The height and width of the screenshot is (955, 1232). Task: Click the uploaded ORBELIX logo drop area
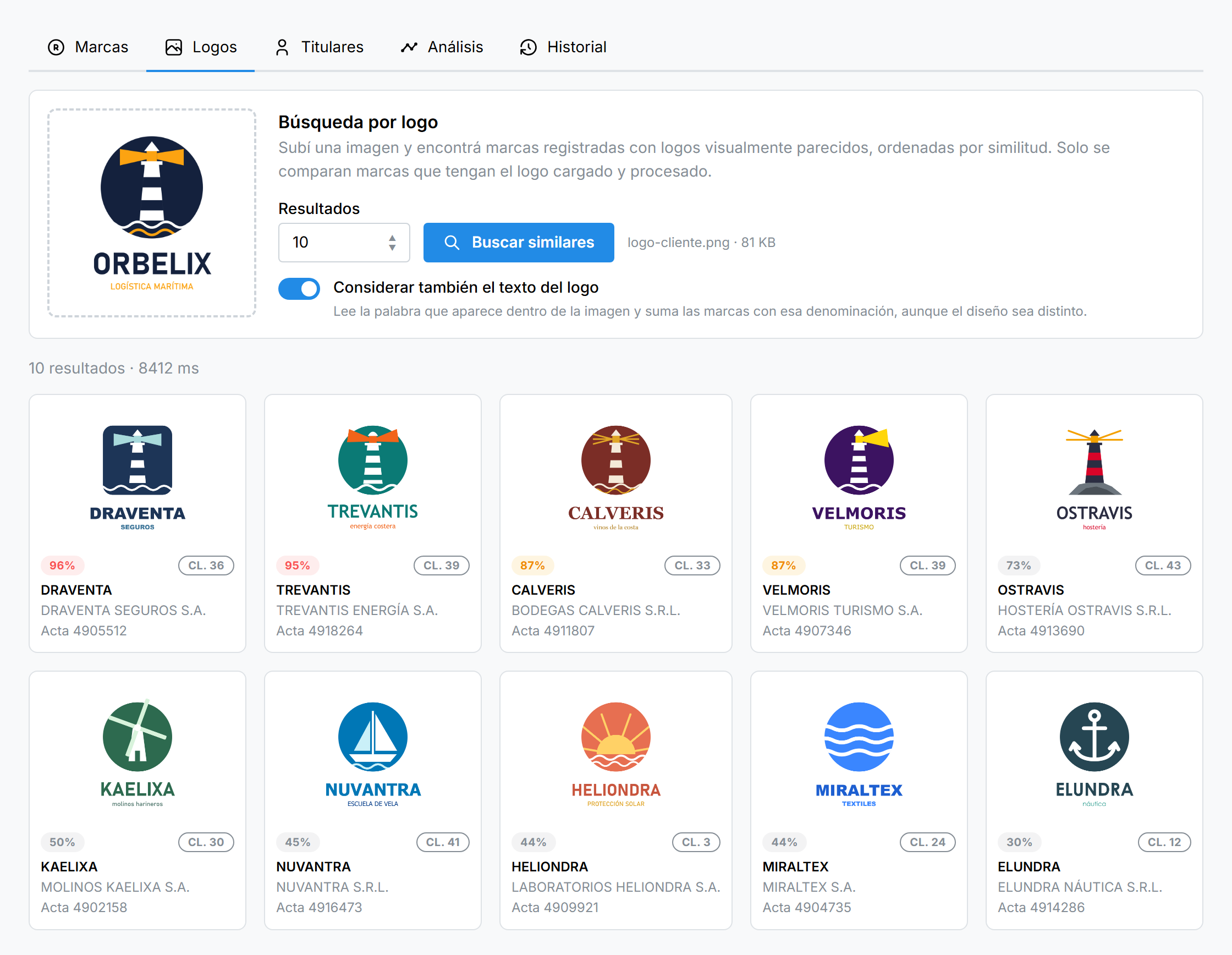(x=152, y=213)
